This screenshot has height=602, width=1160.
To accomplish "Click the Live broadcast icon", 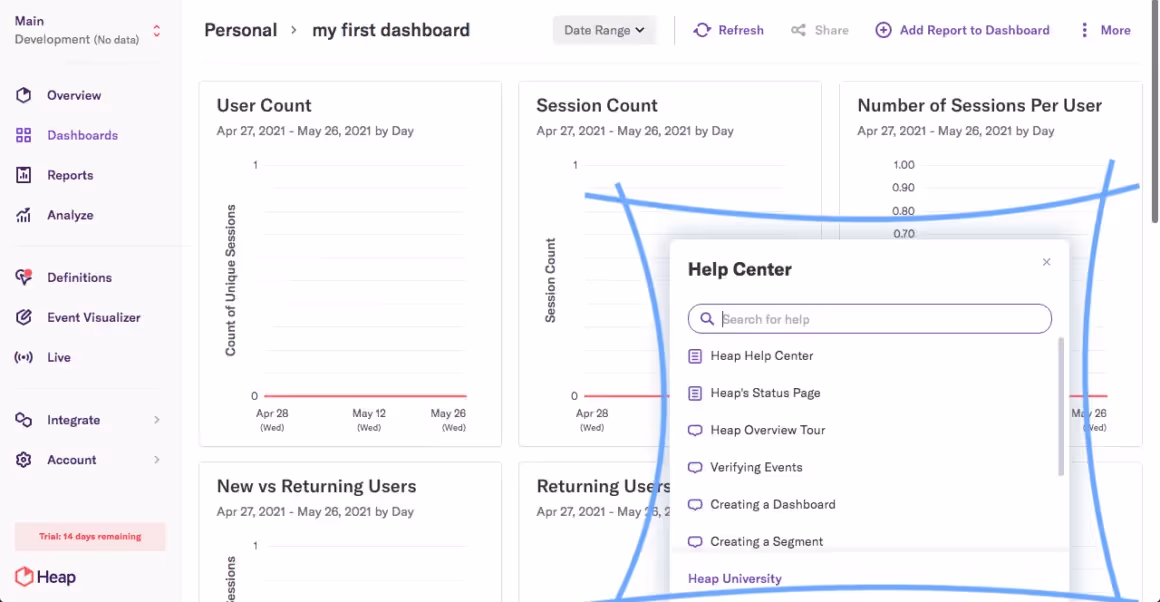I will click(x=24, y=357).
